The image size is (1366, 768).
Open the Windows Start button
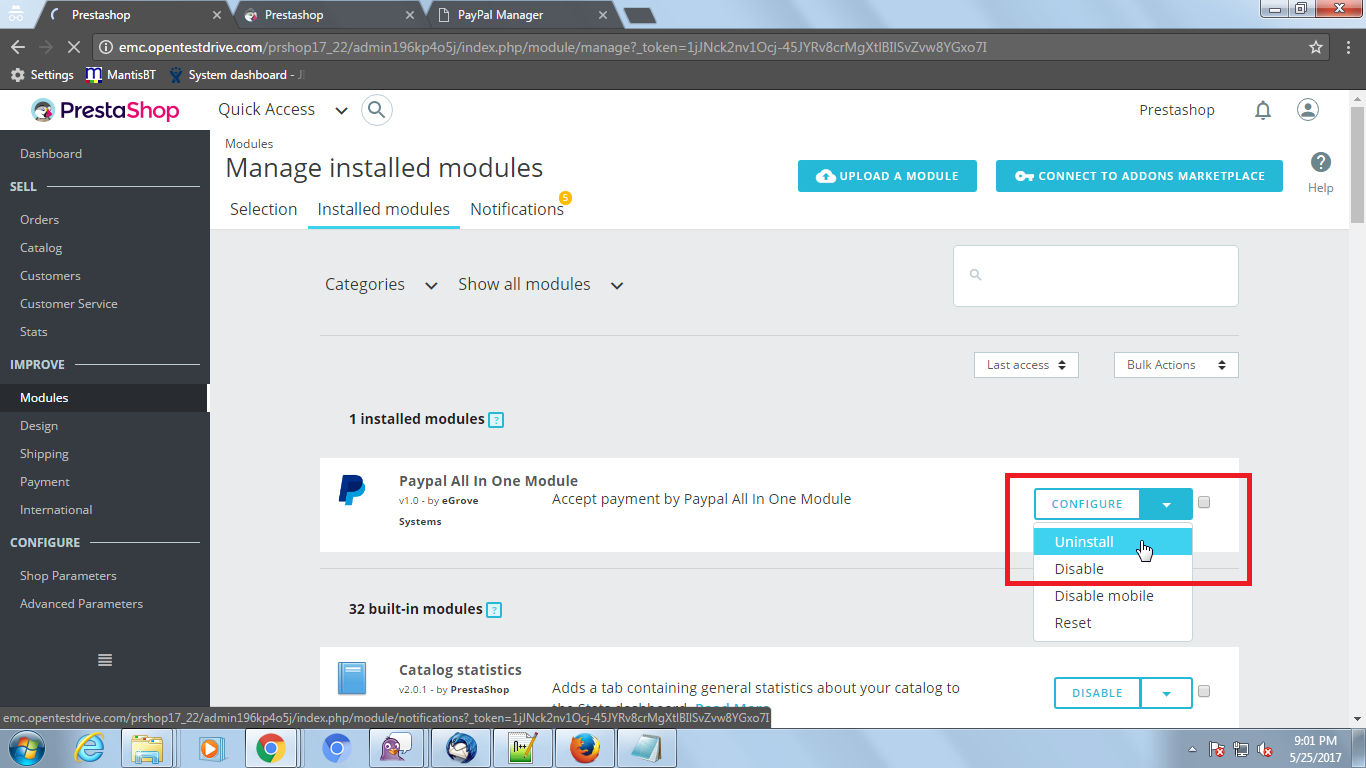click(x=25, y=748)
